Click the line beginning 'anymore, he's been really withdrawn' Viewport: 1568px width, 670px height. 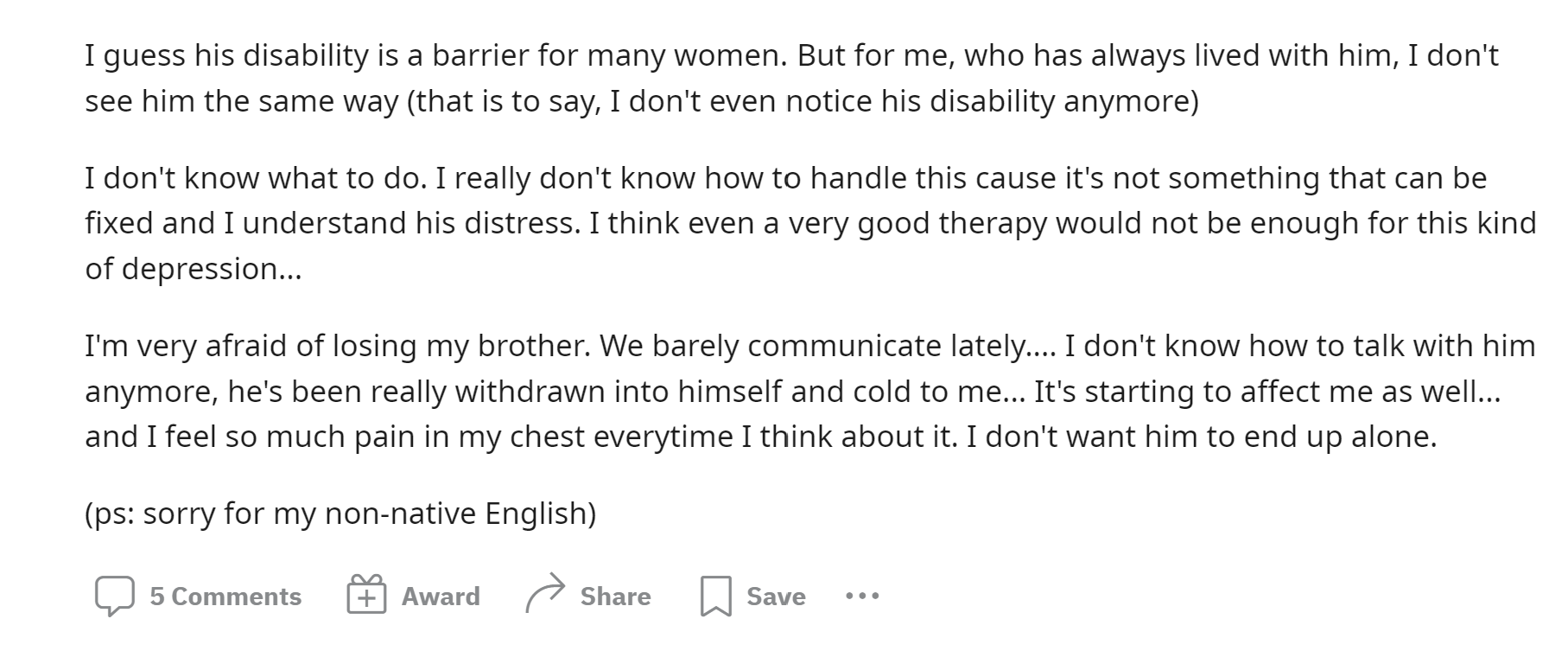pyautogui.click(x=793, y=392)
